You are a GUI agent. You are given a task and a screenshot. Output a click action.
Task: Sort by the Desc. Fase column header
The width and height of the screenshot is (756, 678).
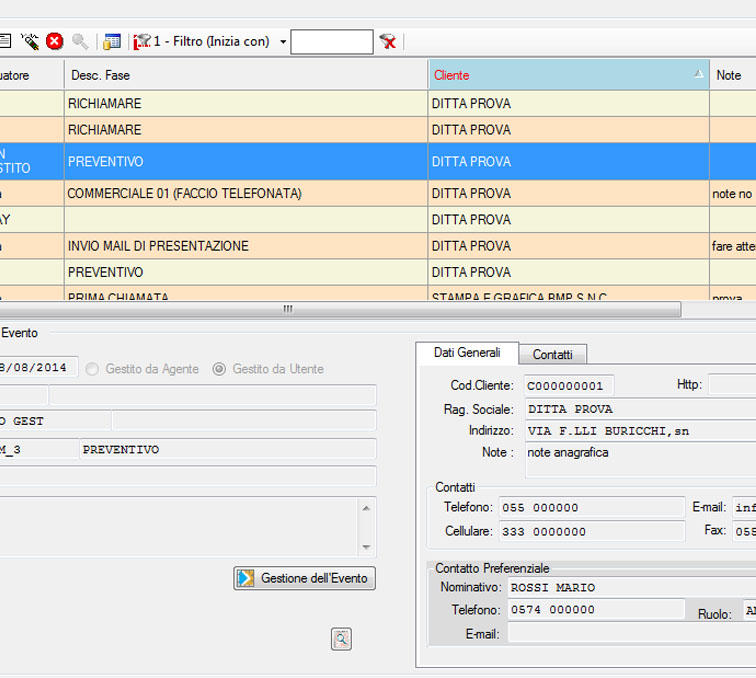(x=246, y=75)
